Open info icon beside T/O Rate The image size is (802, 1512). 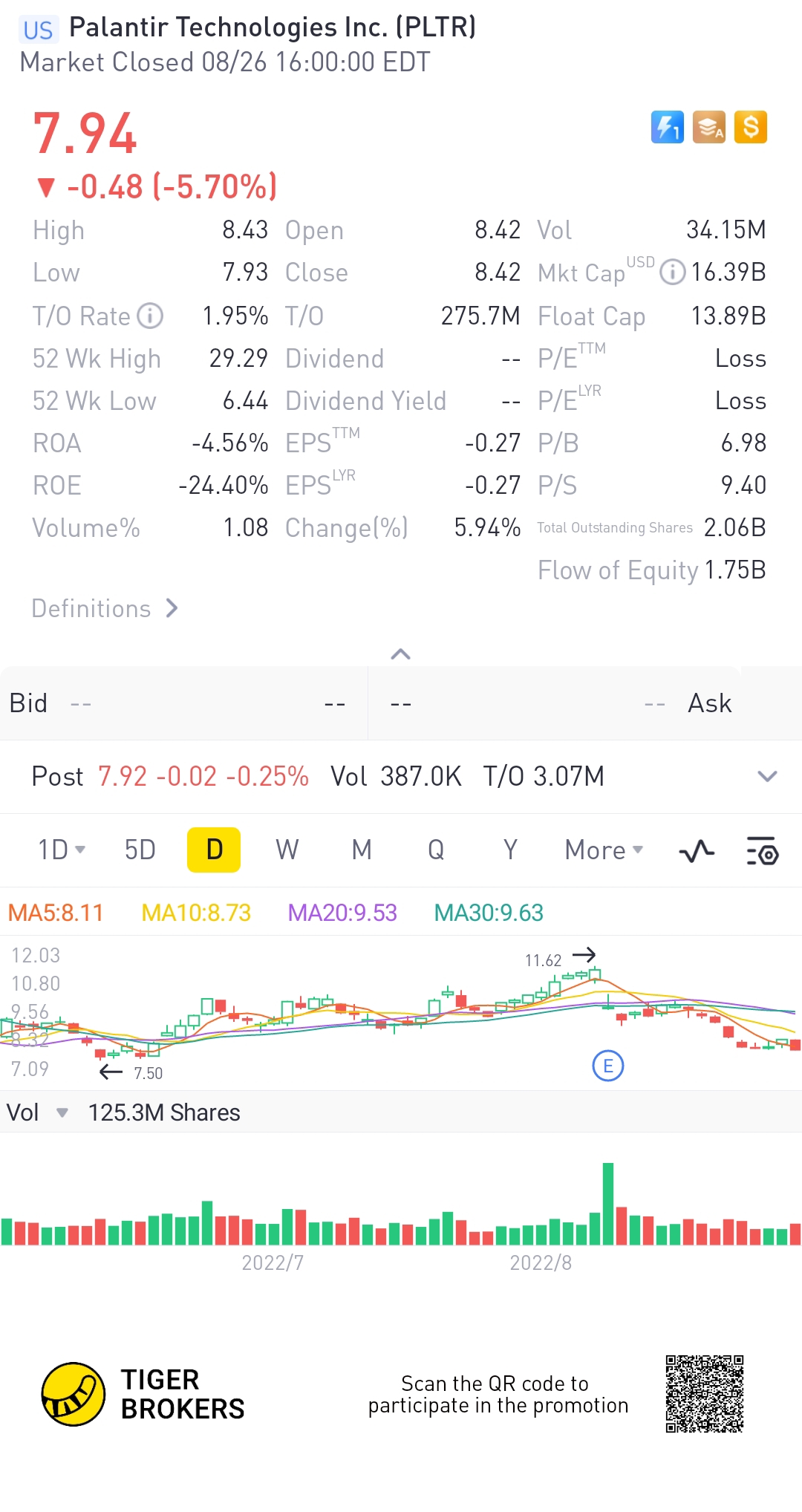[150, 316]
